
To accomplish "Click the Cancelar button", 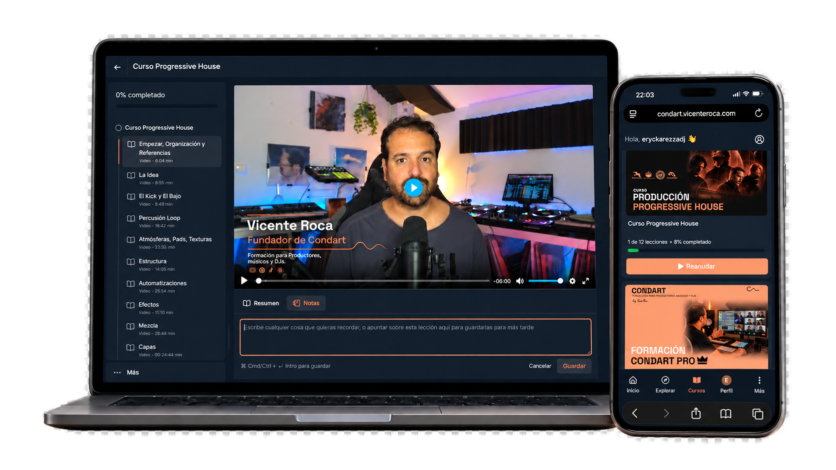I will [540, 366].
